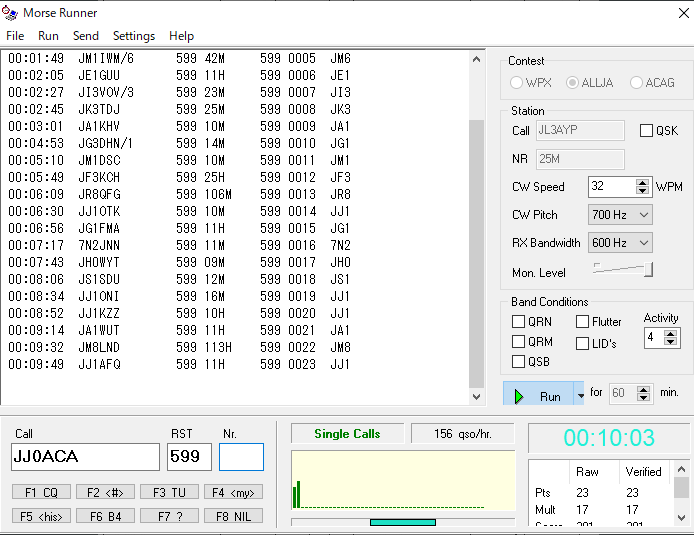Click the 00:10:03 elapsed clock

[x=609, y=438]
